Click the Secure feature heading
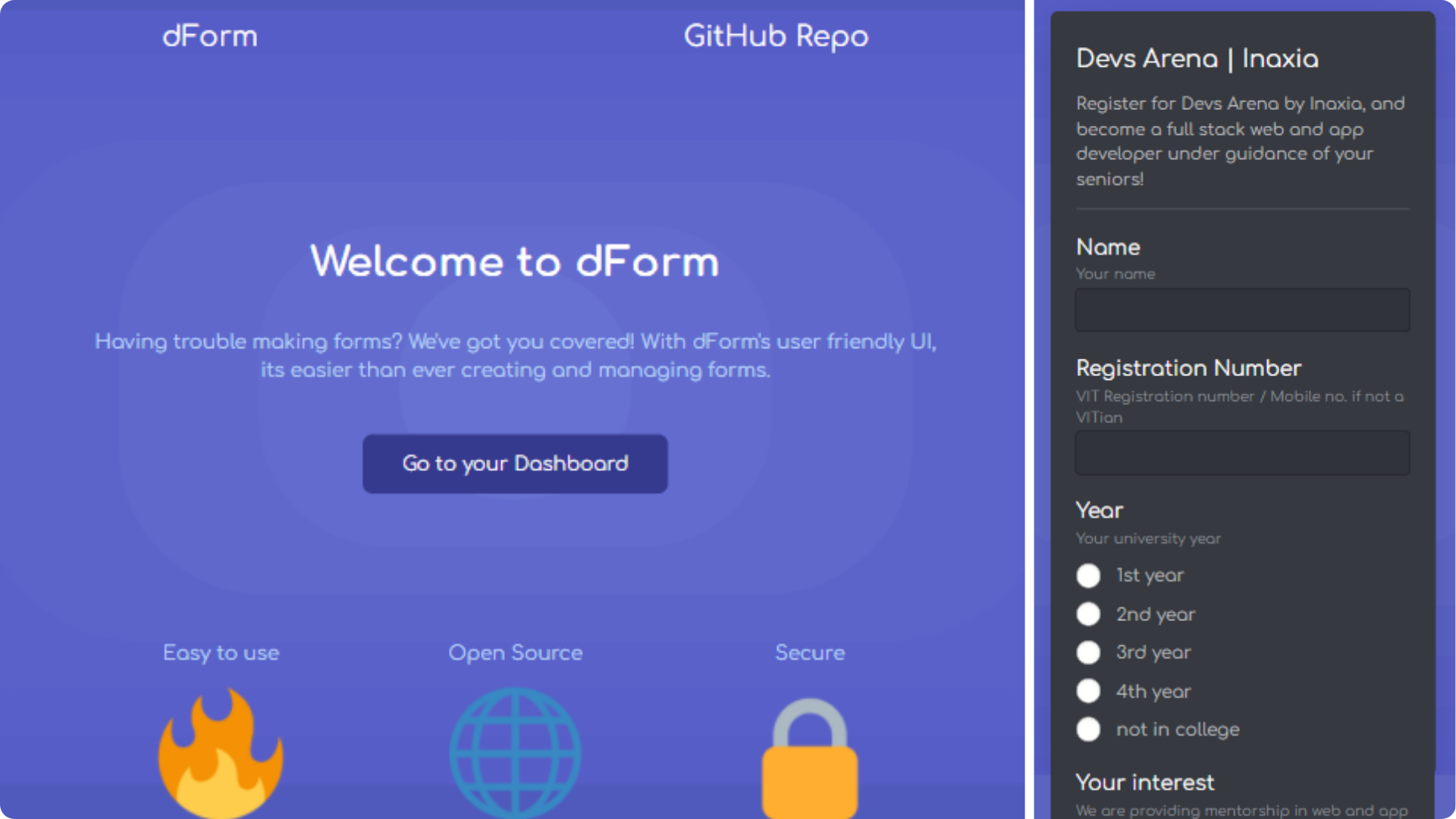The width and height of the screenshot is (1456, 819). [809, 653]
